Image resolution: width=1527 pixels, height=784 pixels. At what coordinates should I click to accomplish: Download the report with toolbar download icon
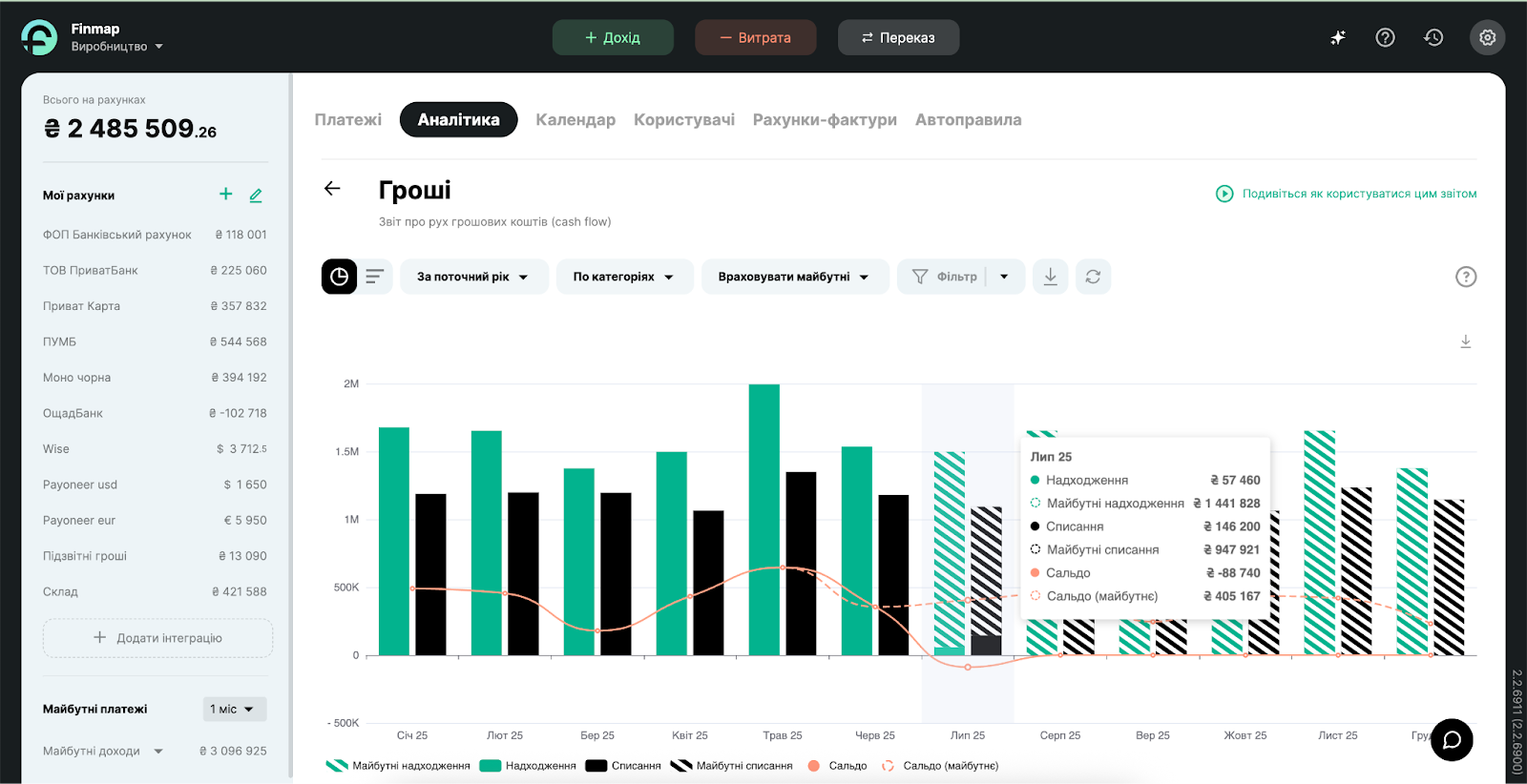point(1050,277)
